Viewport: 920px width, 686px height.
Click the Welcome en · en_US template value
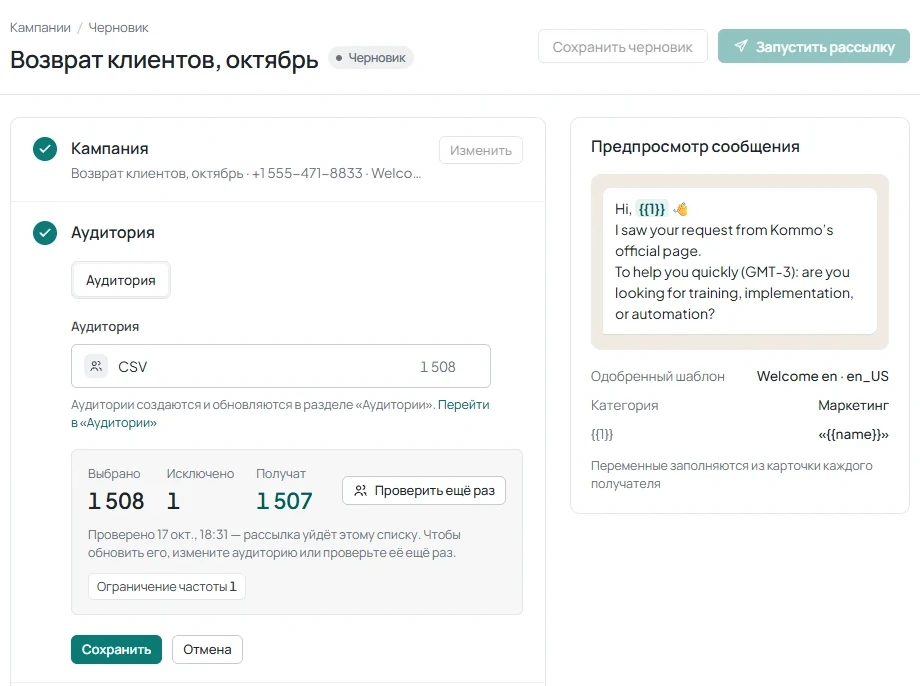(x=823, y=376)
